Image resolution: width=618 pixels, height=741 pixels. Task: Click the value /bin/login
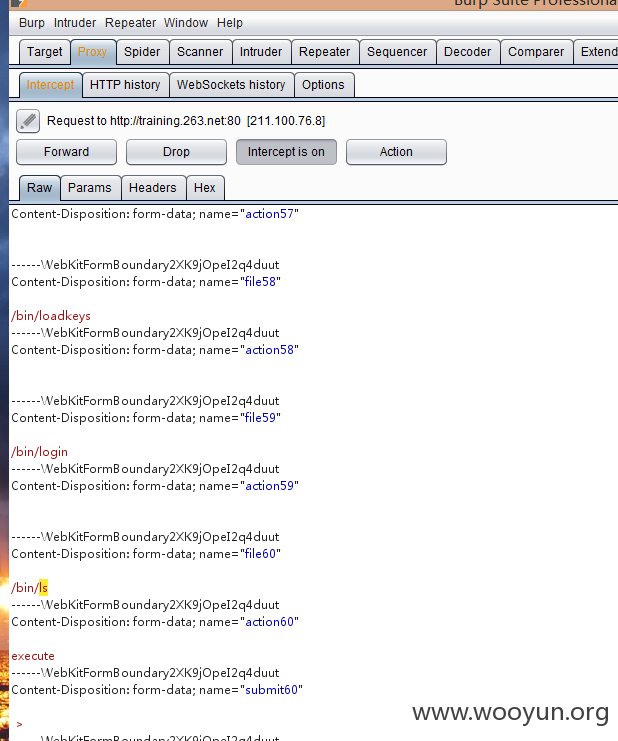(x=40, y=452)
